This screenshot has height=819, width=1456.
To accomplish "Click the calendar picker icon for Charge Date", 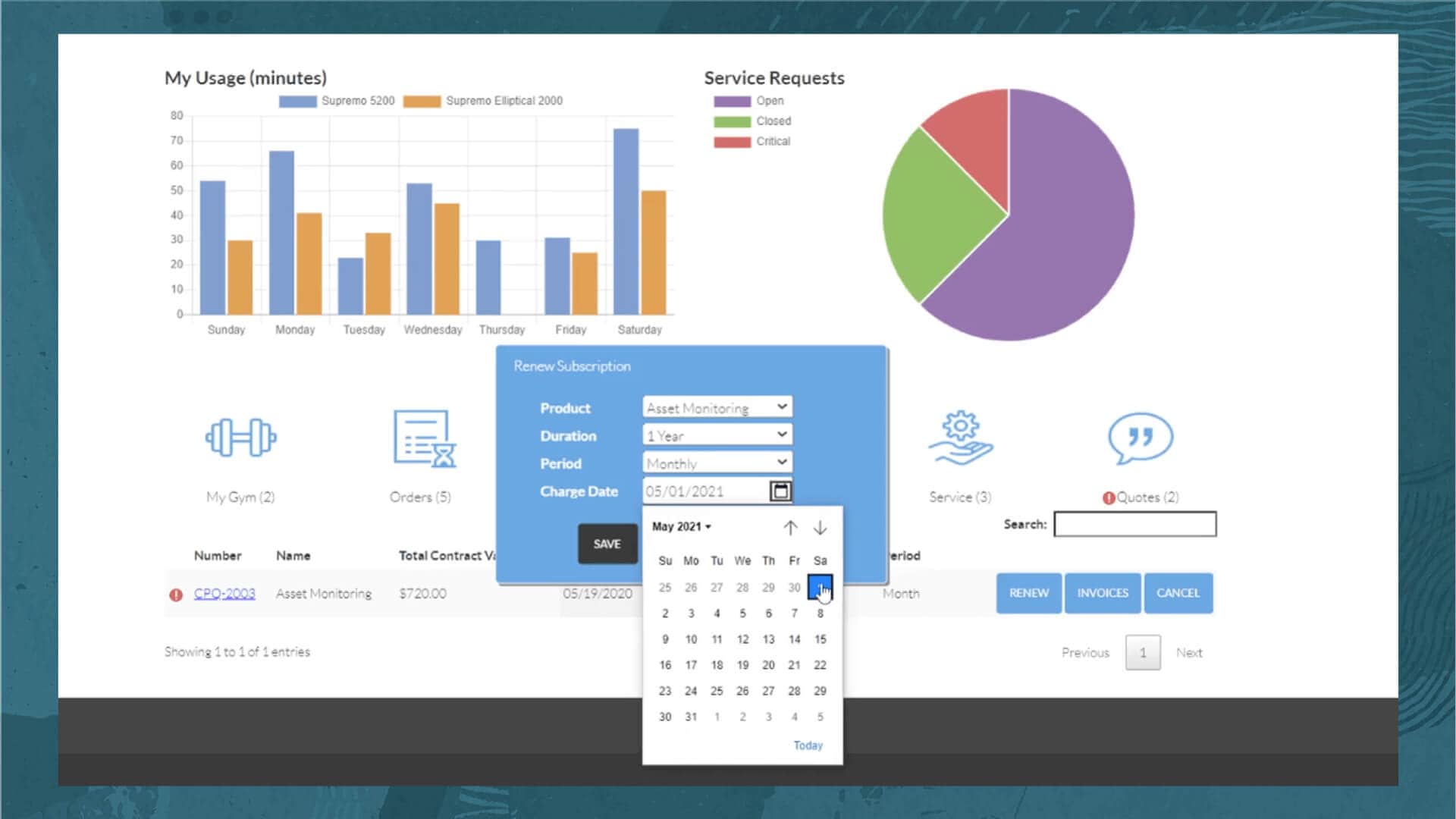I will [x=780, y=491].
